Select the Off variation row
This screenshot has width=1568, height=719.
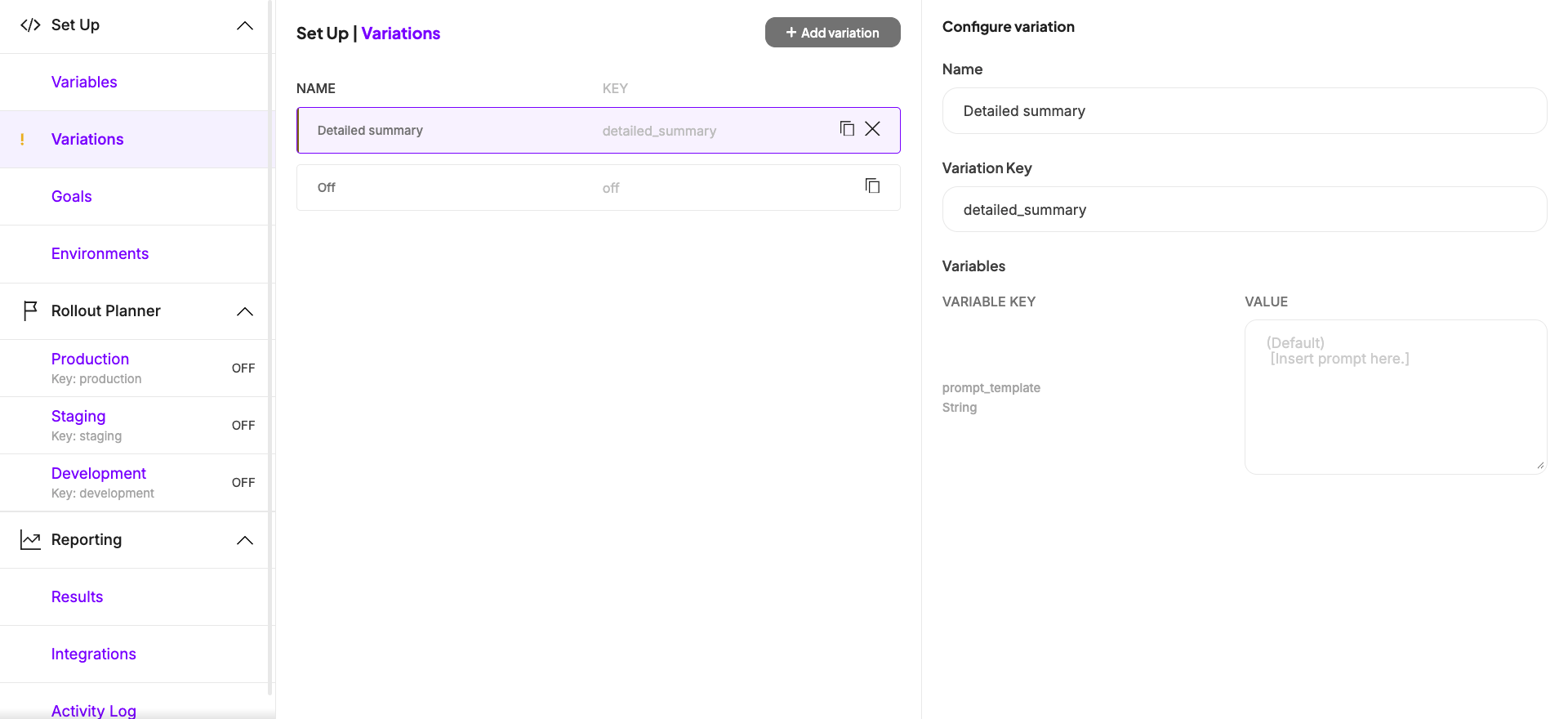point(598,187)
